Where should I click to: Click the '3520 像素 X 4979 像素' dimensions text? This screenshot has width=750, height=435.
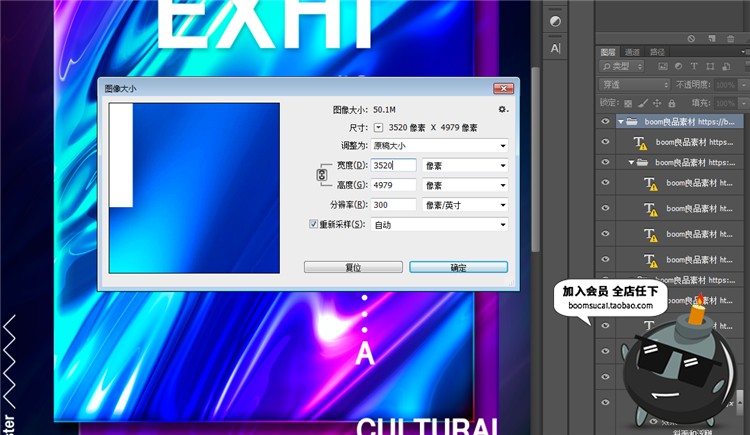[x=433, y=128]
